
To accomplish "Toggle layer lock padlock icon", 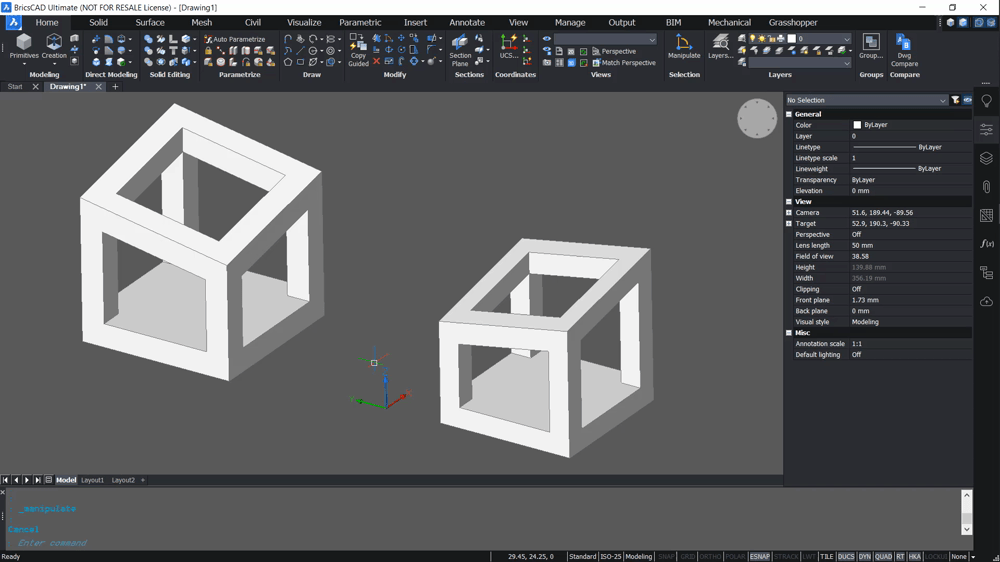I will [x=772, y=39].
